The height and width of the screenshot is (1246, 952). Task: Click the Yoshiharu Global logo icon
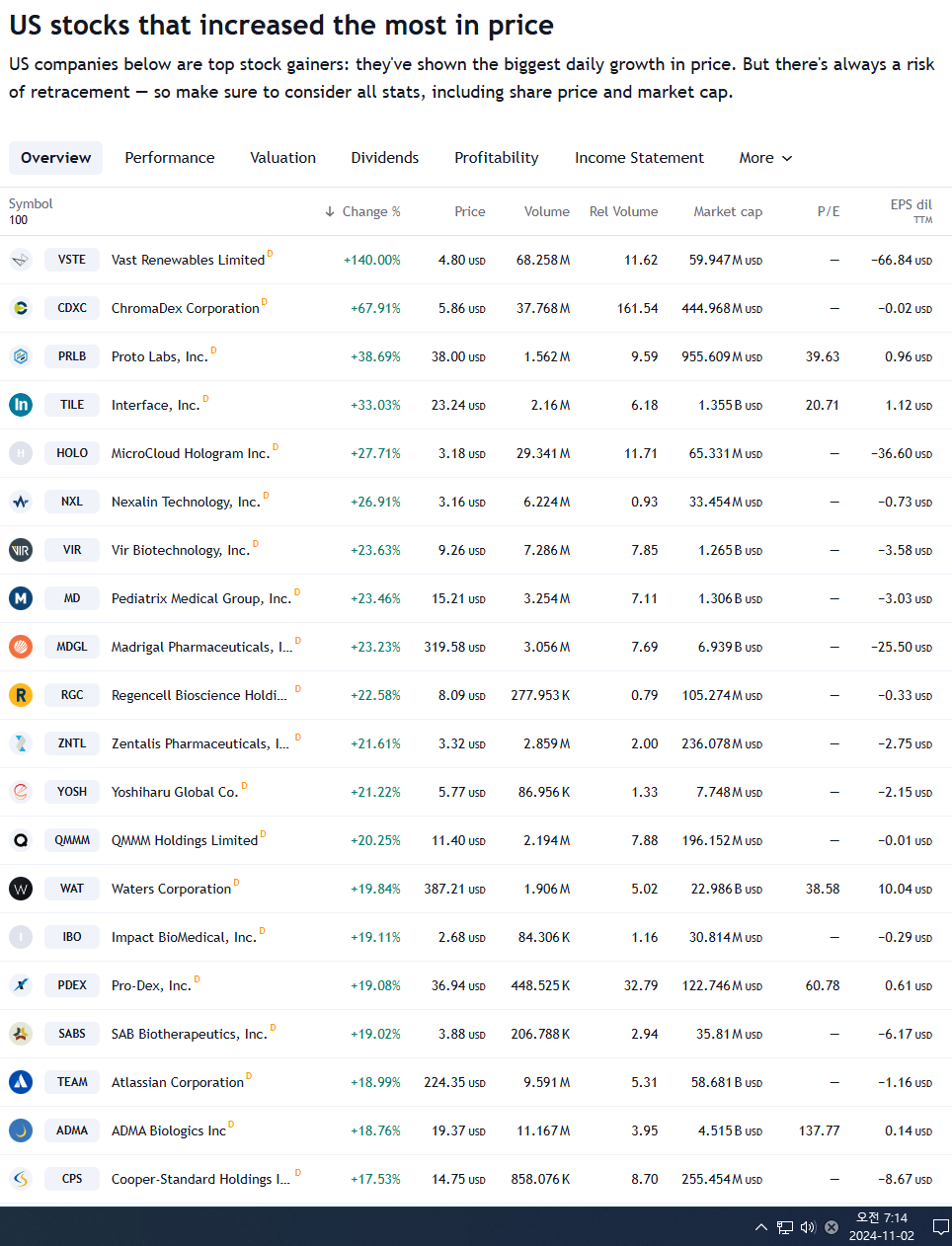point(21,792)
